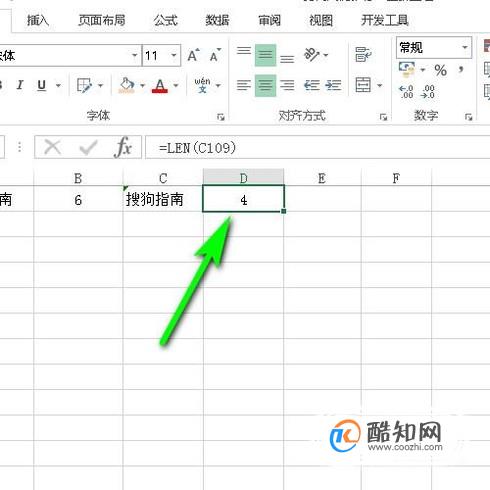Click the orientation text rotation icon
Image resolution: width=490 pixels, height=490 pixels.
(x=311, y=55)
